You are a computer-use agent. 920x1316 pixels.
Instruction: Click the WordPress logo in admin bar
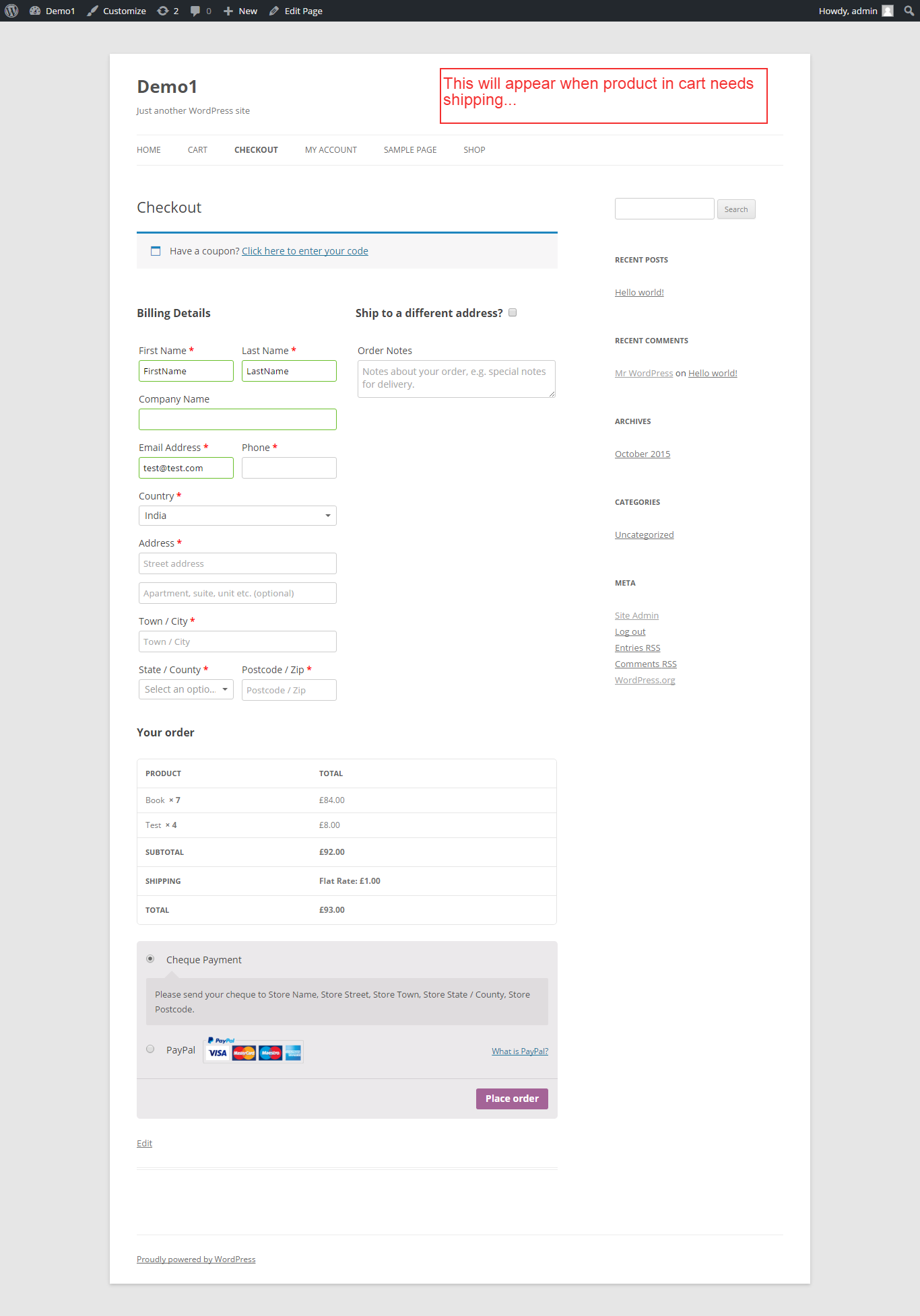pos(11,11)
